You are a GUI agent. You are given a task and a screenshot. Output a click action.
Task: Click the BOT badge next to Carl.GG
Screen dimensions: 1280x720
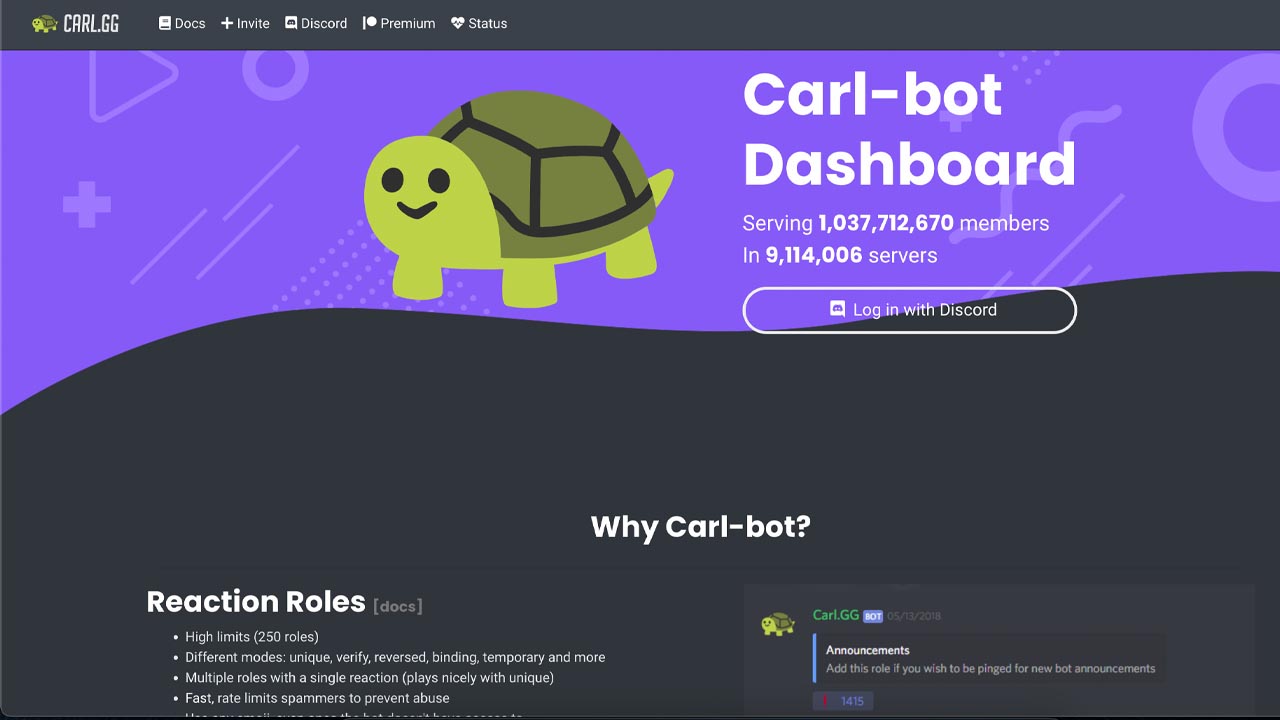click(873, 616)
